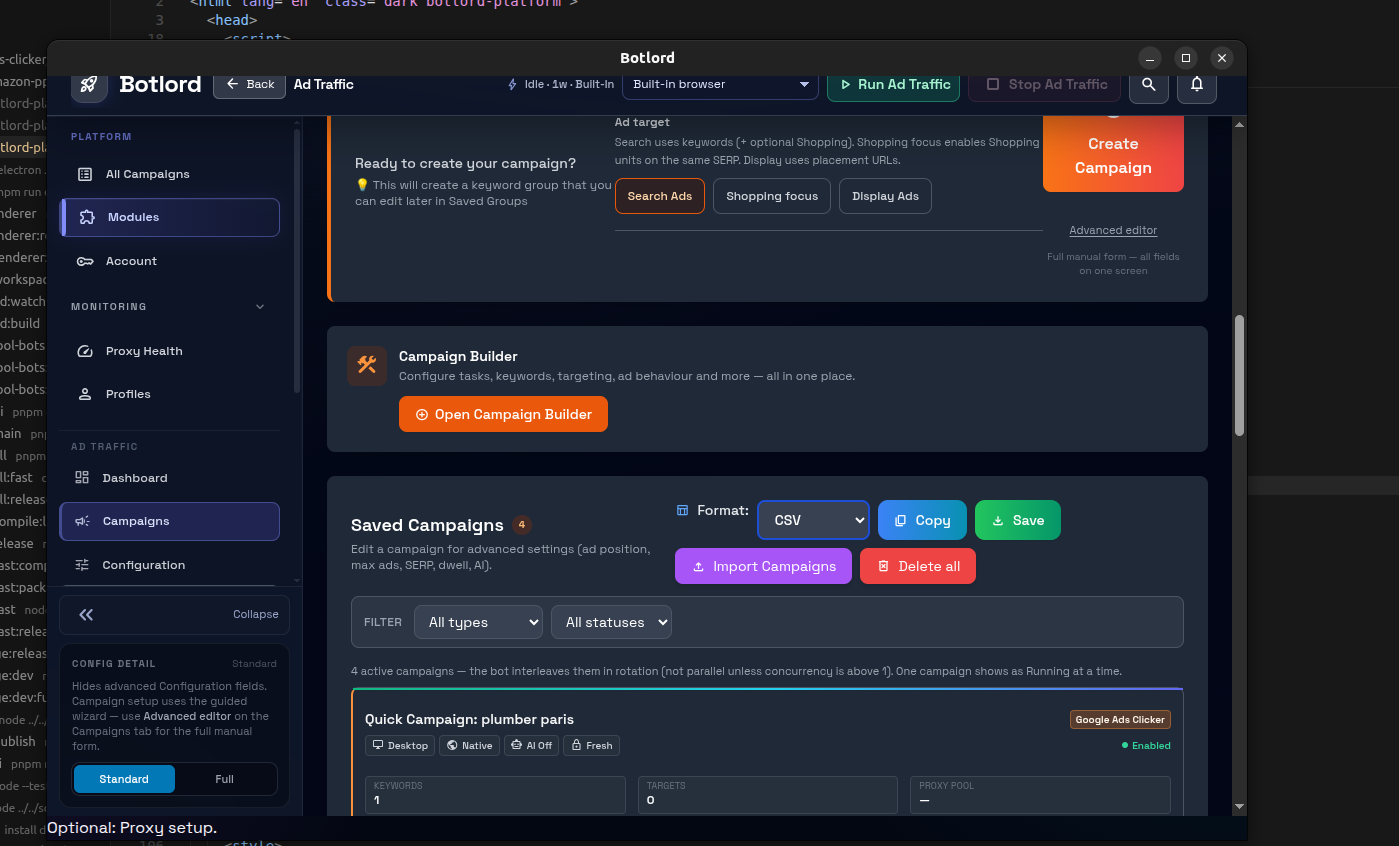Click the Fresh lock icon tag
The width and height of the screenshot is (1399, 846).
coord(591,745)
